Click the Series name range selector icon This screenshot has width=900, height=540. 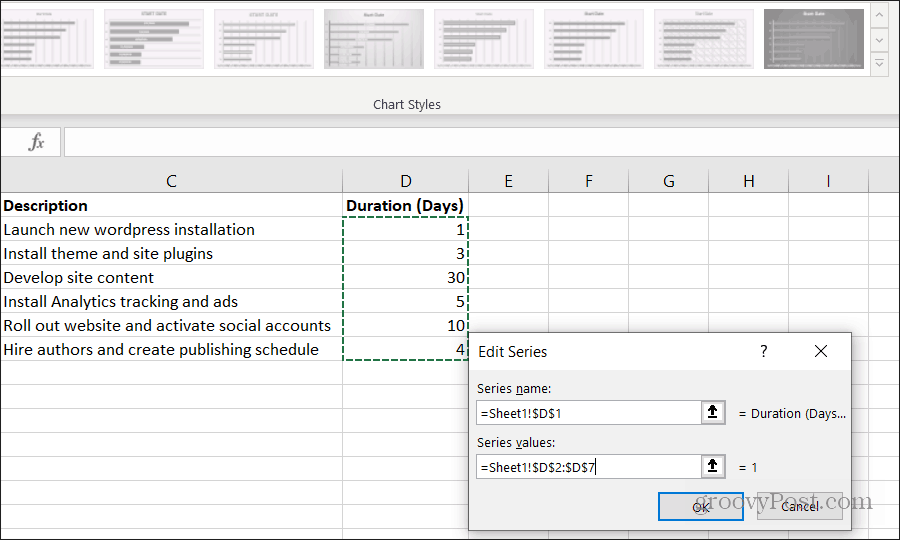pos(713,413)
